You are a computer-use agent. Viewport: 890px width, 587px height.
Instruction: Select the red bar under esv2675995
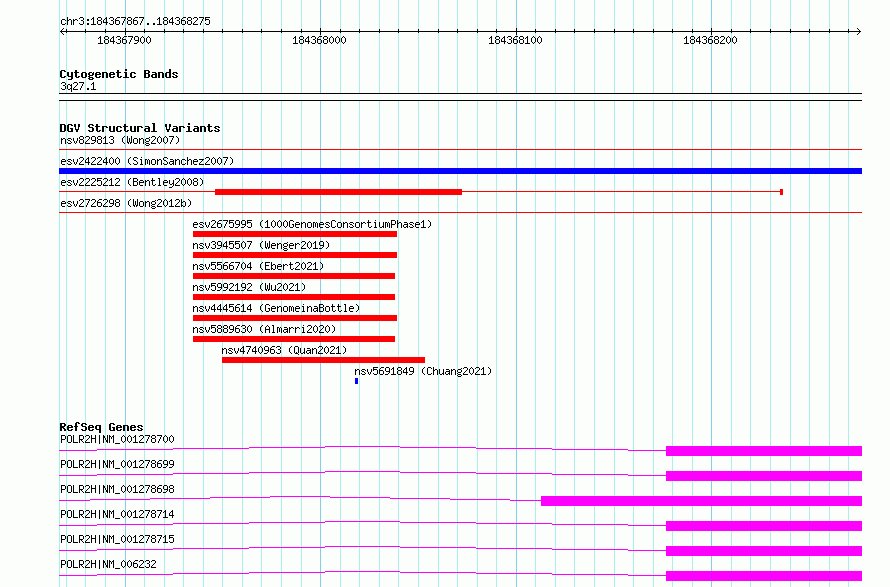click(295, 234)
